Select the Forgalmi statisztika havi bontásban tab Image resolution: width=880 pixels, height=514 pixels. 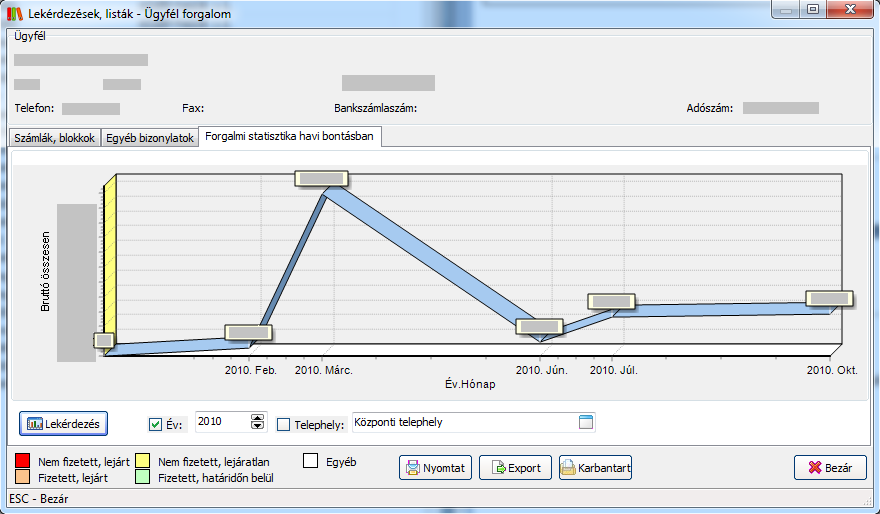pos(289,137)
